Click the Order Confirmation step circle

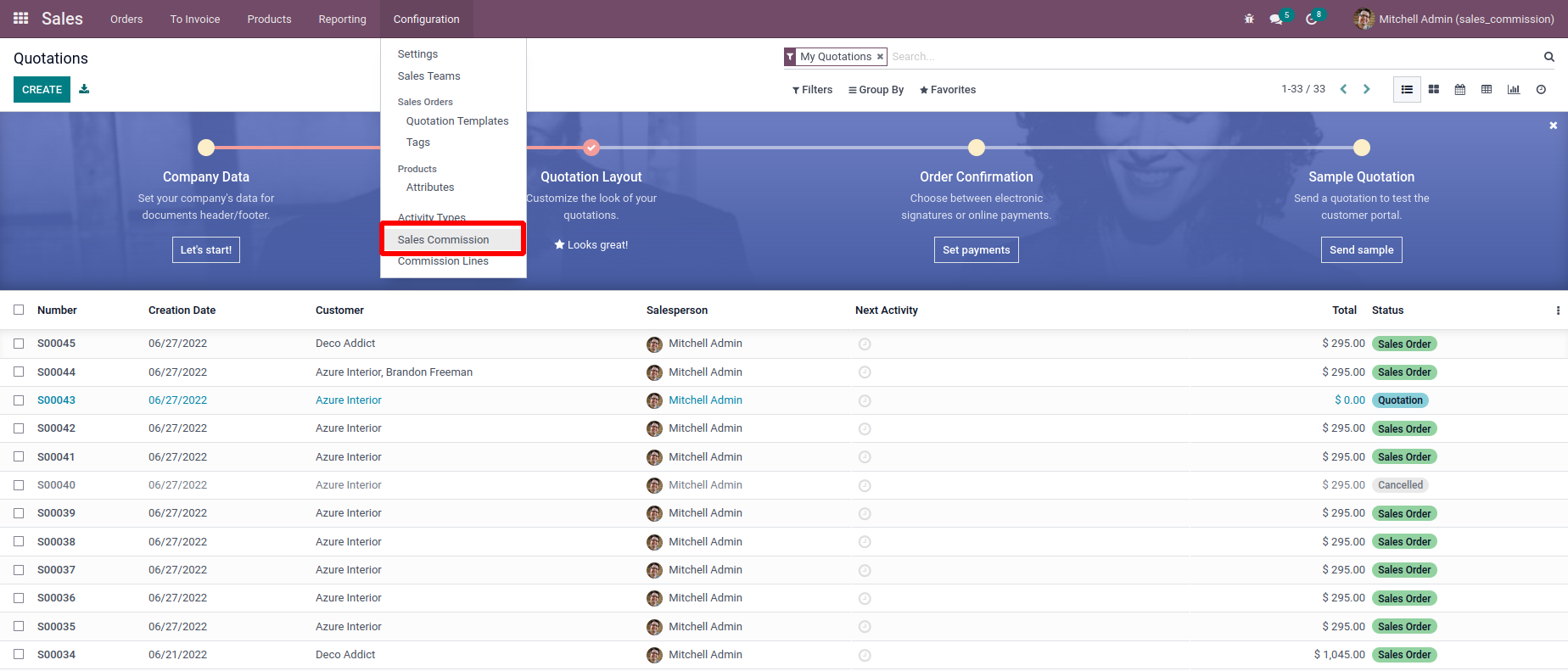pos(977,148)
